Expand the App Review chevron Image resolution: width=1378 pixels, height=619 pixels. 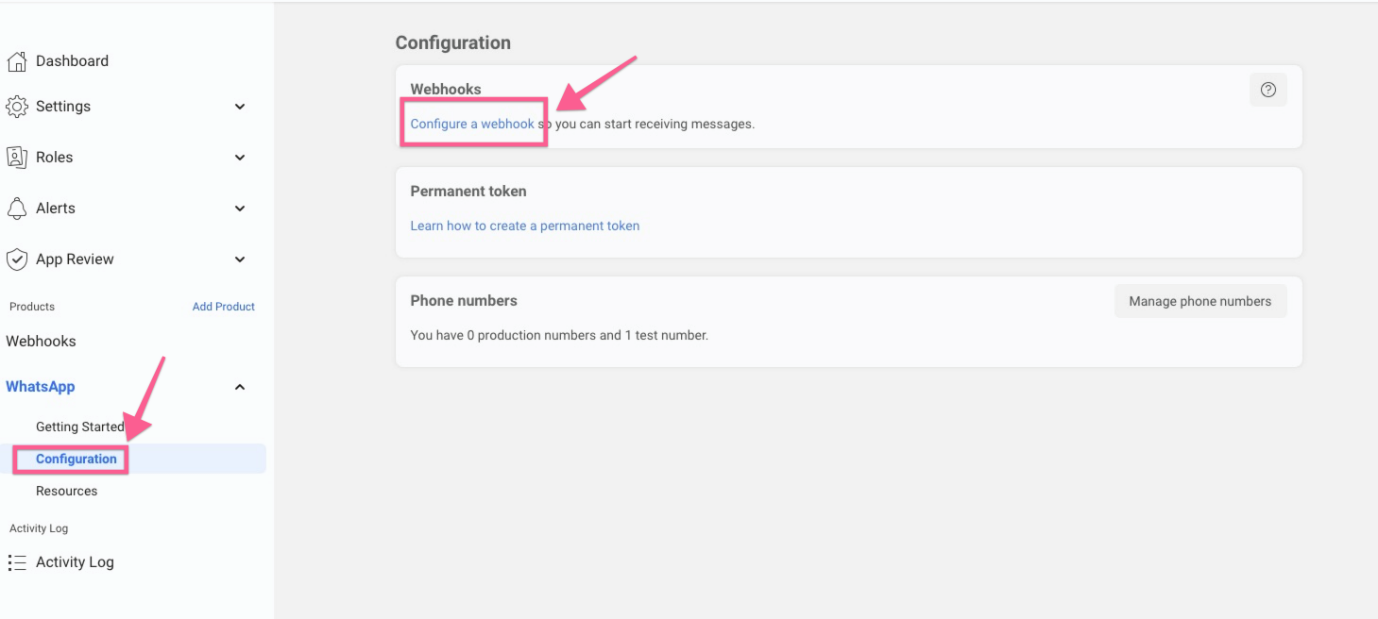pos(240,260)
